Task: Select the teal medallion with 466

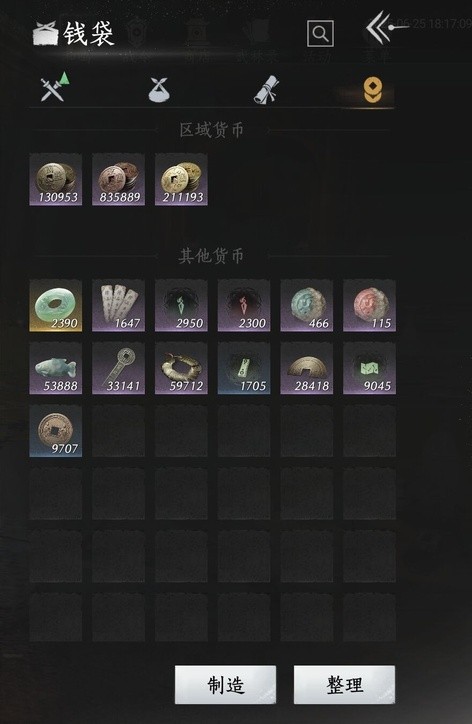Action: point(307,305)
